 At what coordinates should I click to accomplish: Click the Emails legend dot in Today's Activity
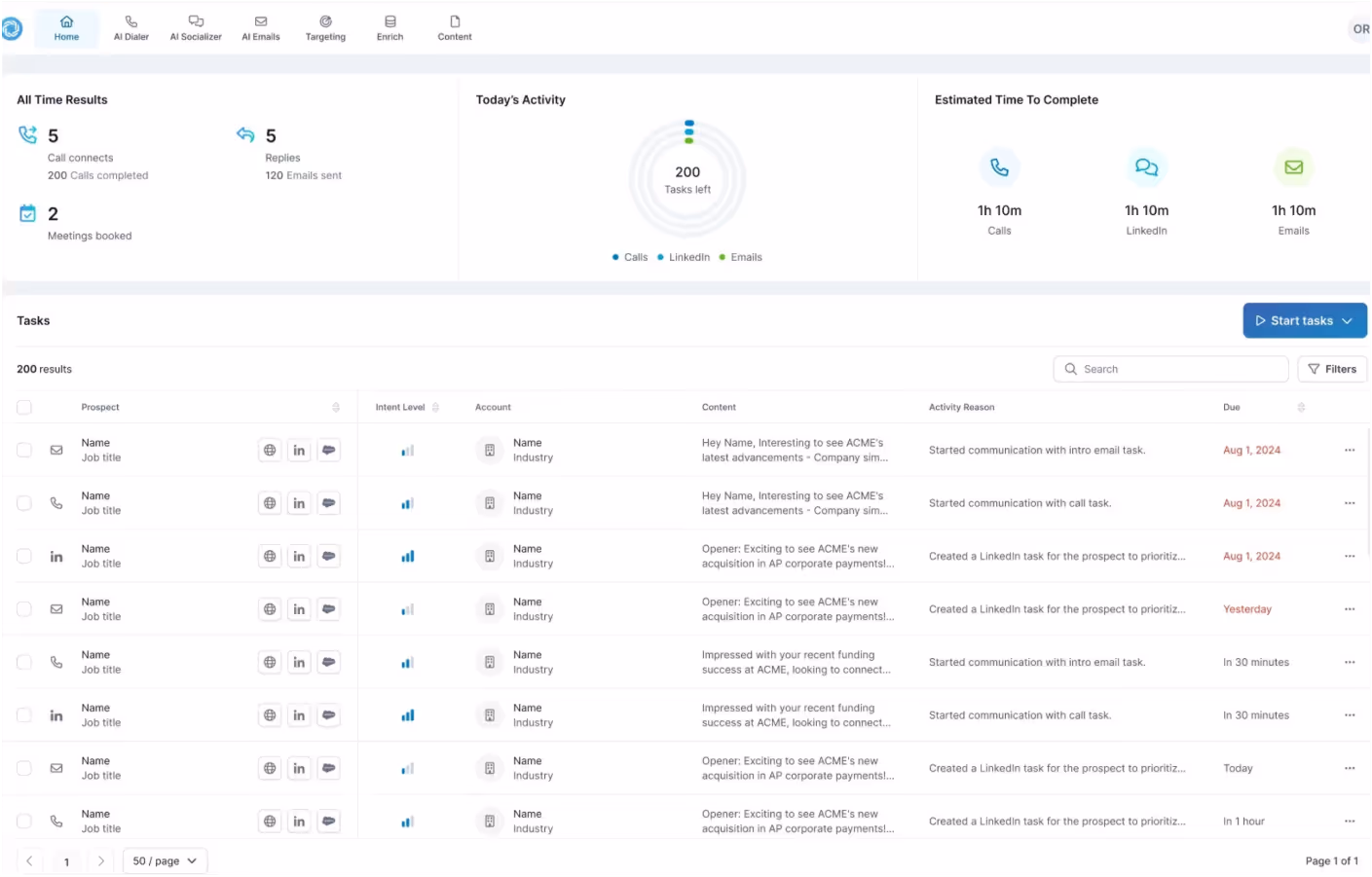[722, 257]
